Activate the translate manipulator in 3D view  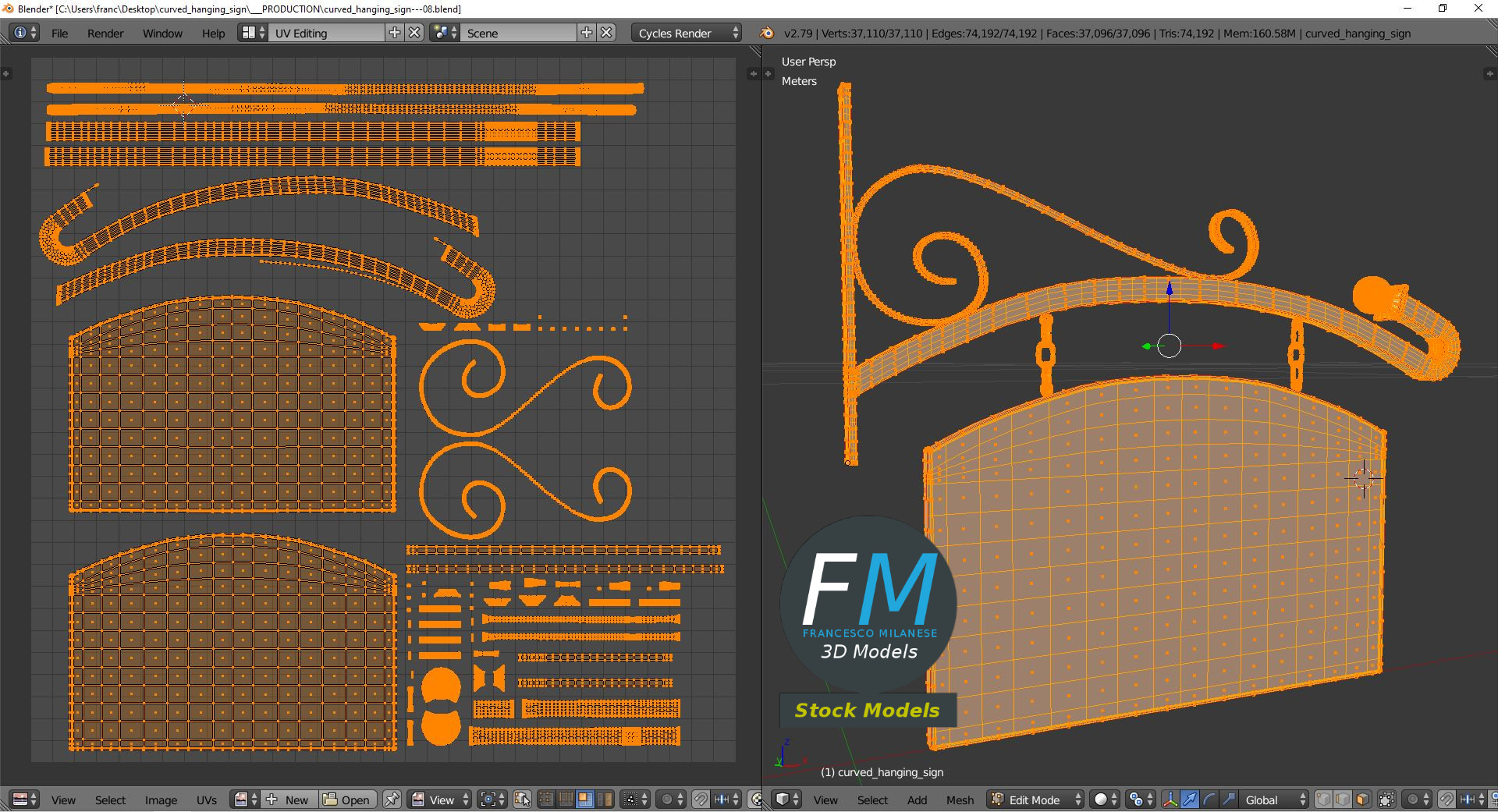tap(1190, 800)
